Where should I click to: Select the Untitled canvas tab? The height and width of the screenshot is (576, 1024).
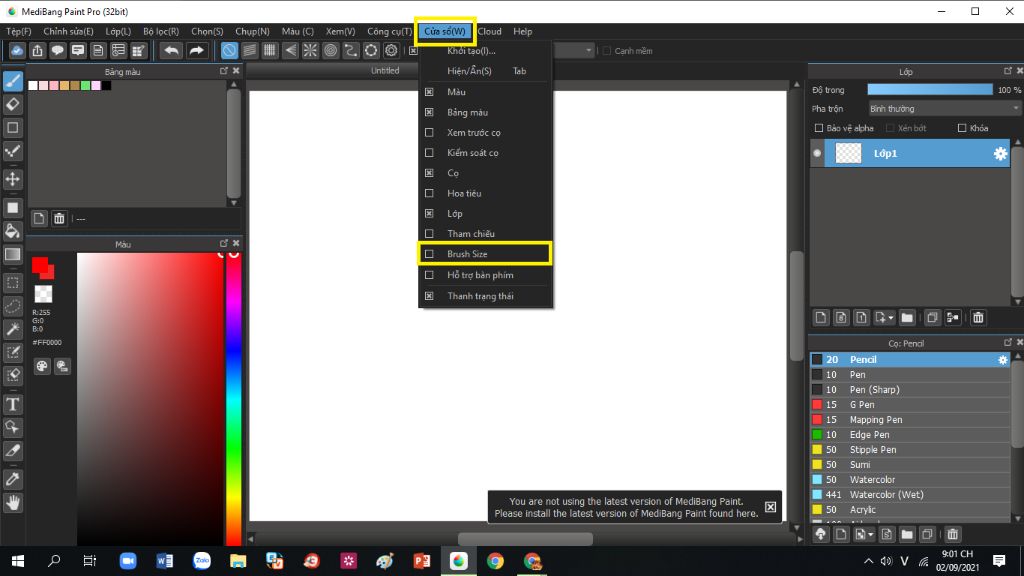point(385,71)
